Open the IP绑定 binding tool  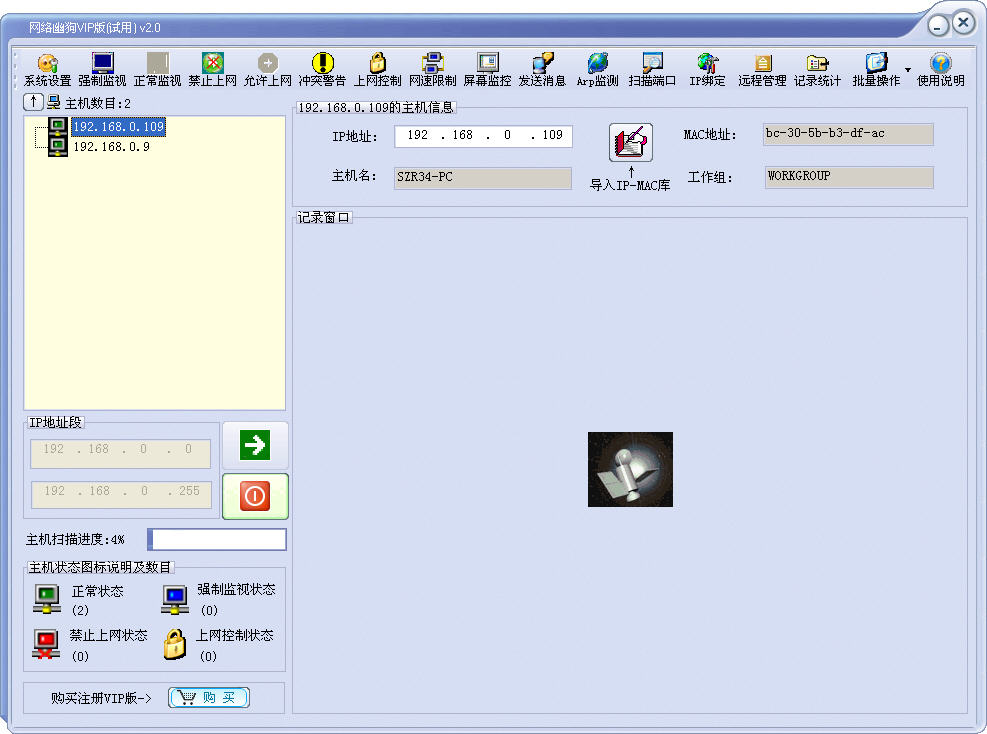(x=707, y=69)
